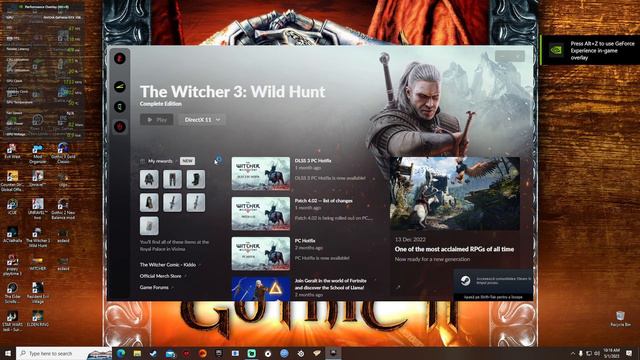Open the Resident Evil Village desktop shortcut
640x360 pixels.
pos(38,293)
